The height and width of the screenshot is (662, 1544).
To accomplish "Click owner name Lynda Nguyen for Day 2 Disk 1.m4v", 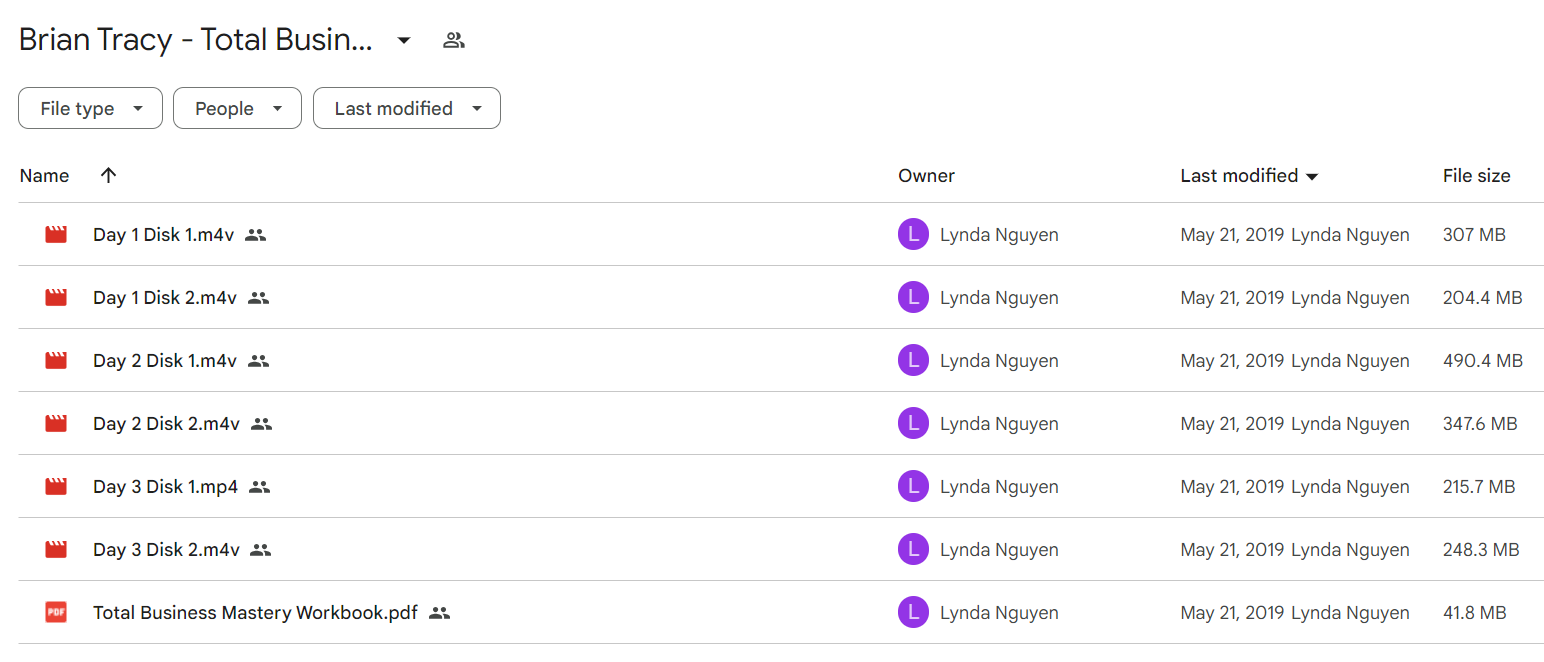I will point(999,361).
